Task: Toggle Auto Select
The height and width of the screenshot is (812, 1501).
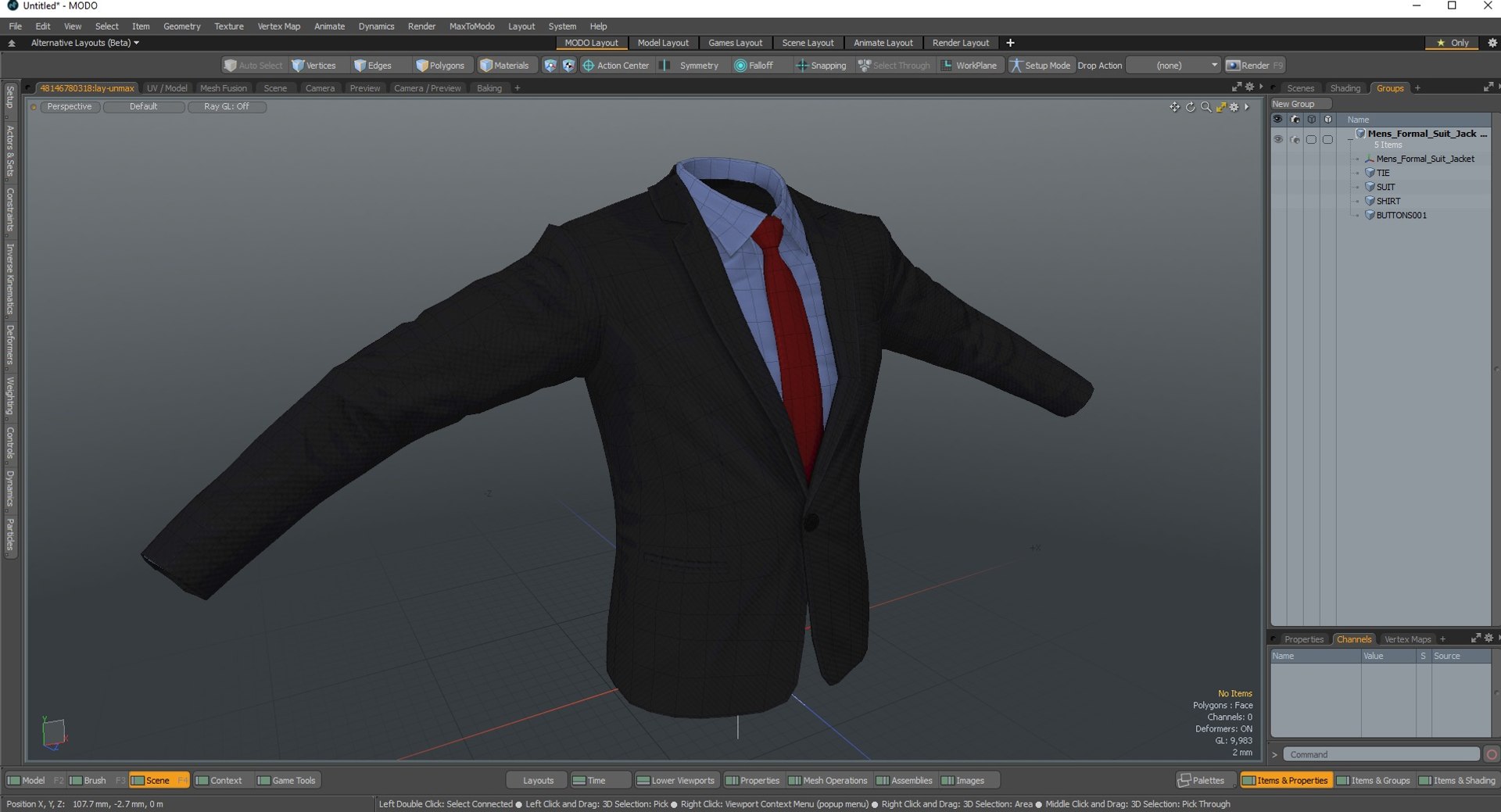Action: coord(253,66)
